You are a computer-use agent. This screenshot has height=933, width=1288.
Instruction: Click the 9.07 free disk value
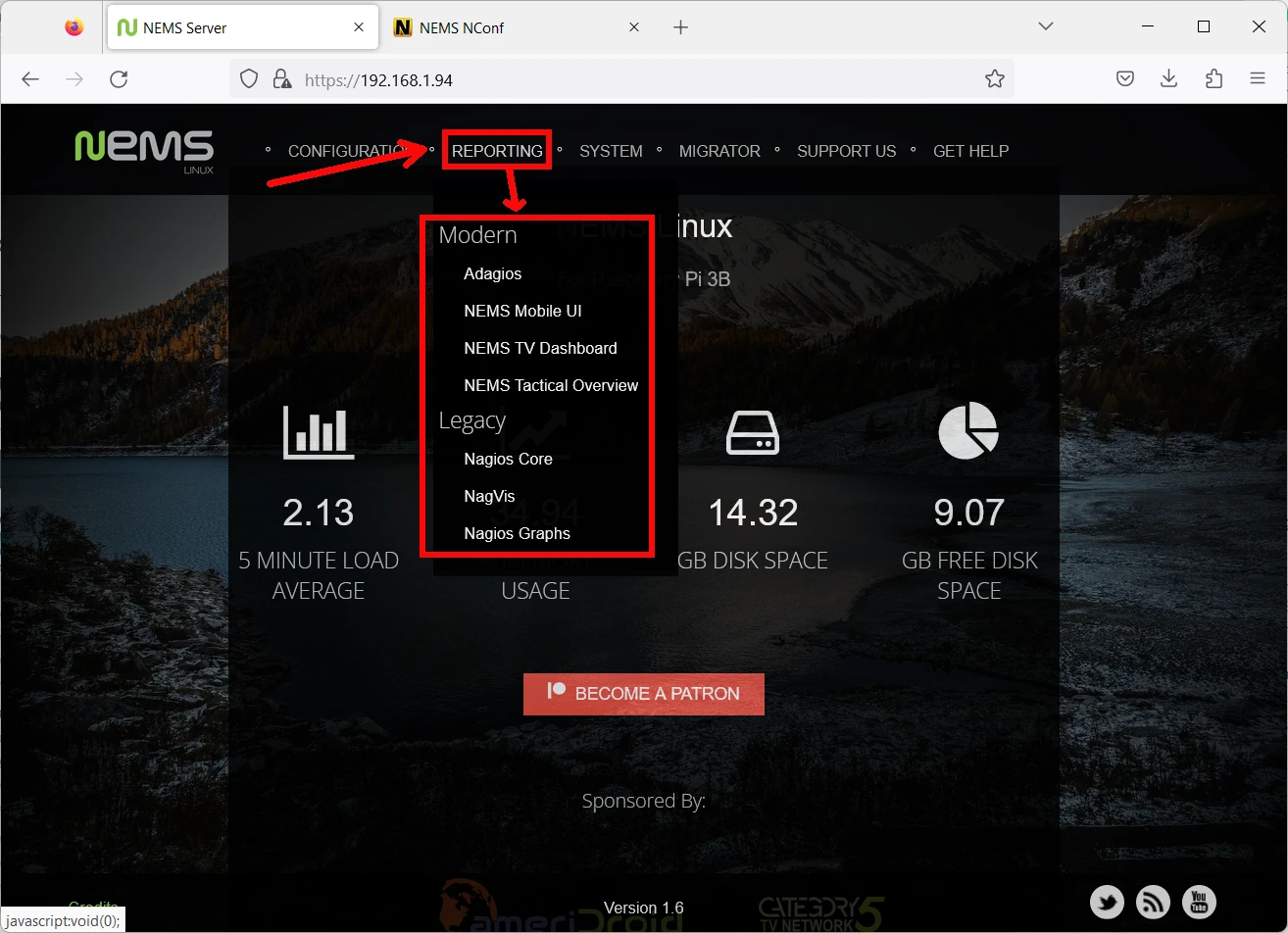coord(968,513)
